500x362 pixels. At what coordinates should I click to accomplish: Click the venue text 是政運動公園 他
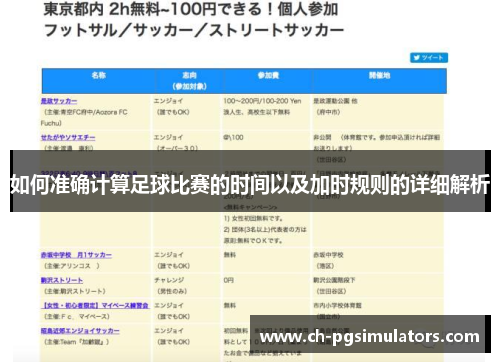coord(335,101)
